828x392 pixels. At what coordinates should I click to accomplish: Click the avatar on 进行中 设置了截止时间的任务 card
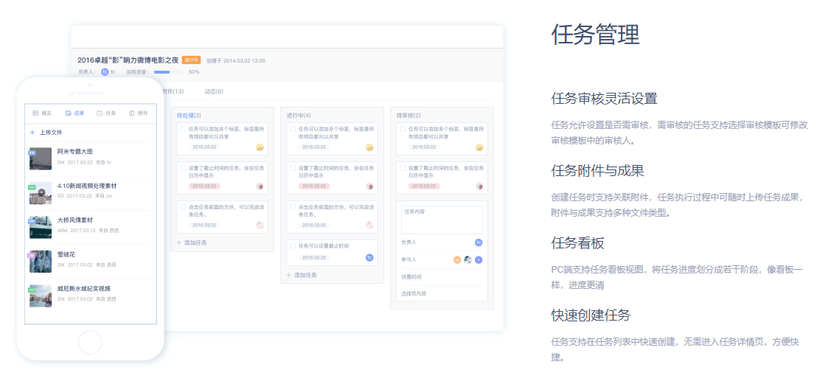coord(370,186)
